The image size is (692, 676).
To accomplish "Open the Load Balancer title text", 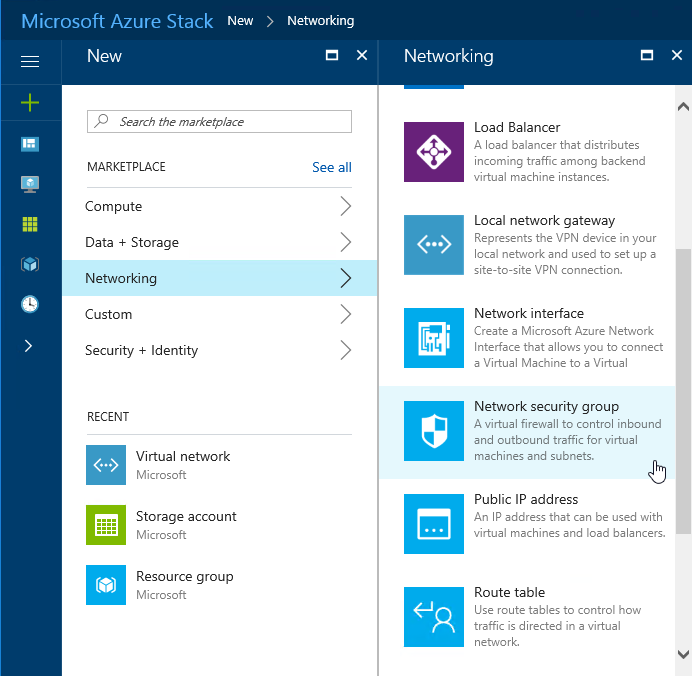I will pyautogui.click(x=517, y=128).
